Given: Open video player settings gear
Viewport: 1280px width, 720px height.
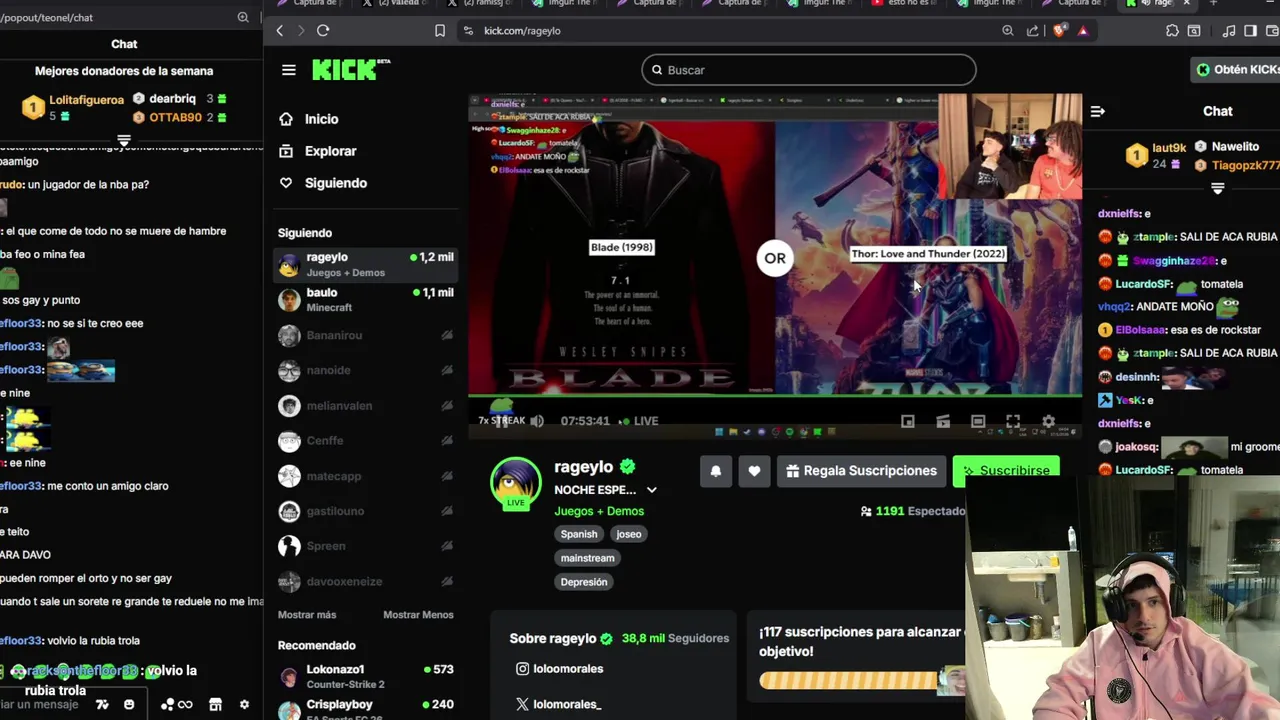Looking at the screenshot, I should pyautogui.click(x=1048, y=421).
